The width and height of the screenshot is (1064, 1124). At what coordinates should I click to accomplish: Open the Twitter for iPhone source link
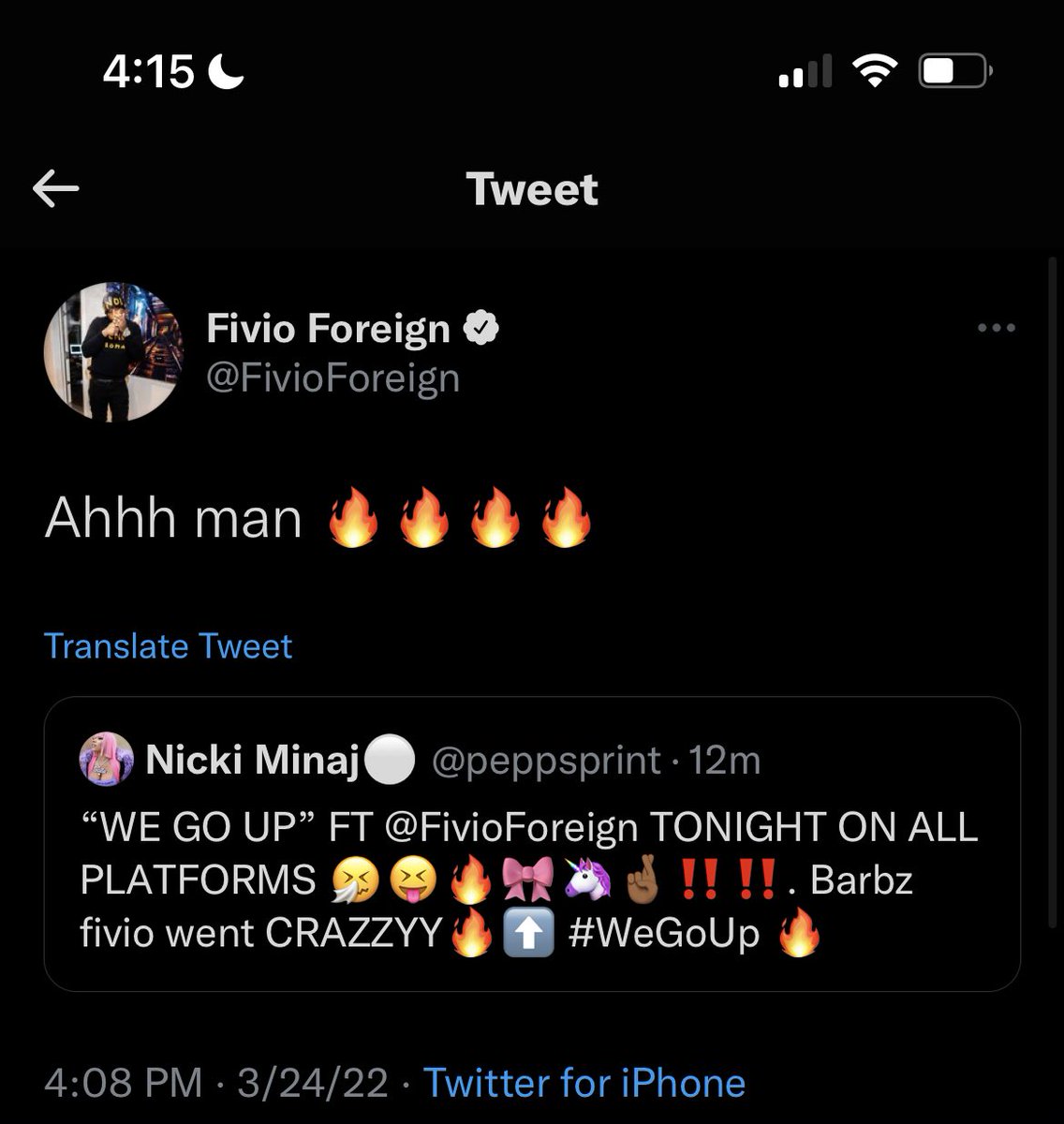pyautogui.click(x=584, y=1083)
